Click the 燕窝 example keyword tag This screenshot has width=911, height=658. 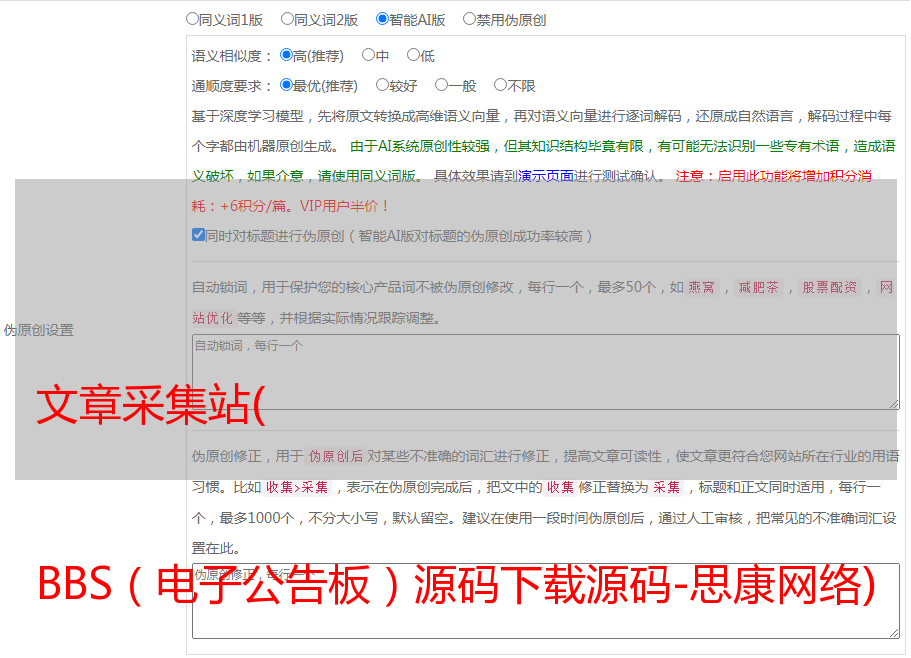pos(702,287)
